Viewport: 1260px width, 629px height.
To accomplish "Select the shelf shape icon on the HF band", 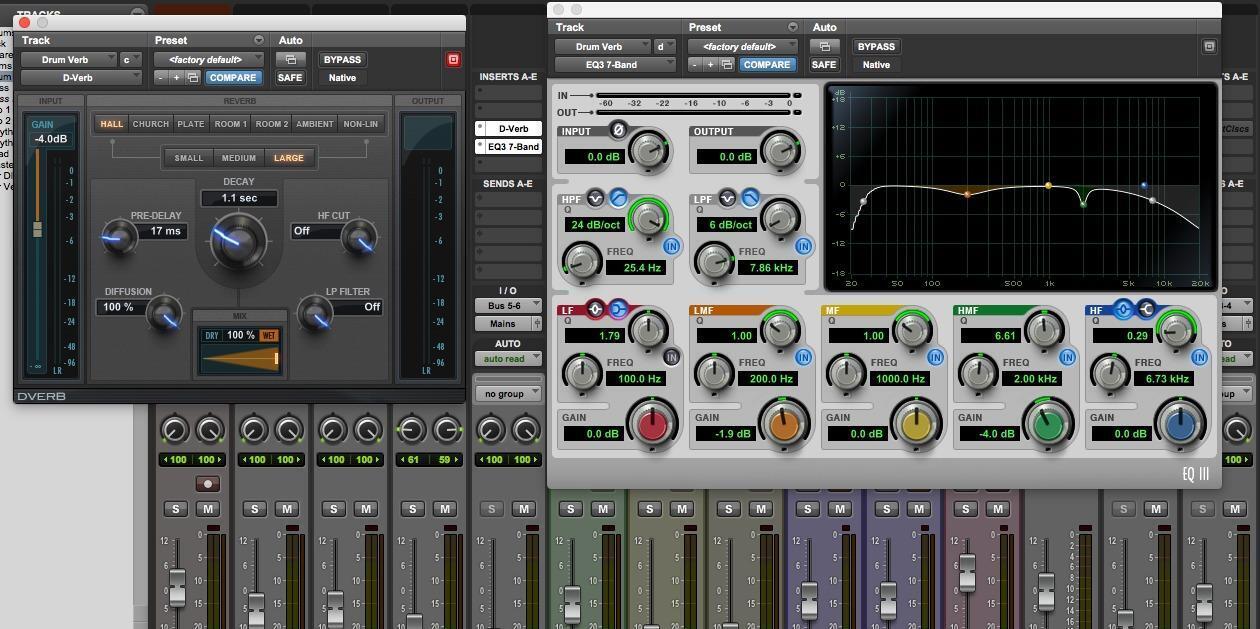I will tap(1143, 310).
